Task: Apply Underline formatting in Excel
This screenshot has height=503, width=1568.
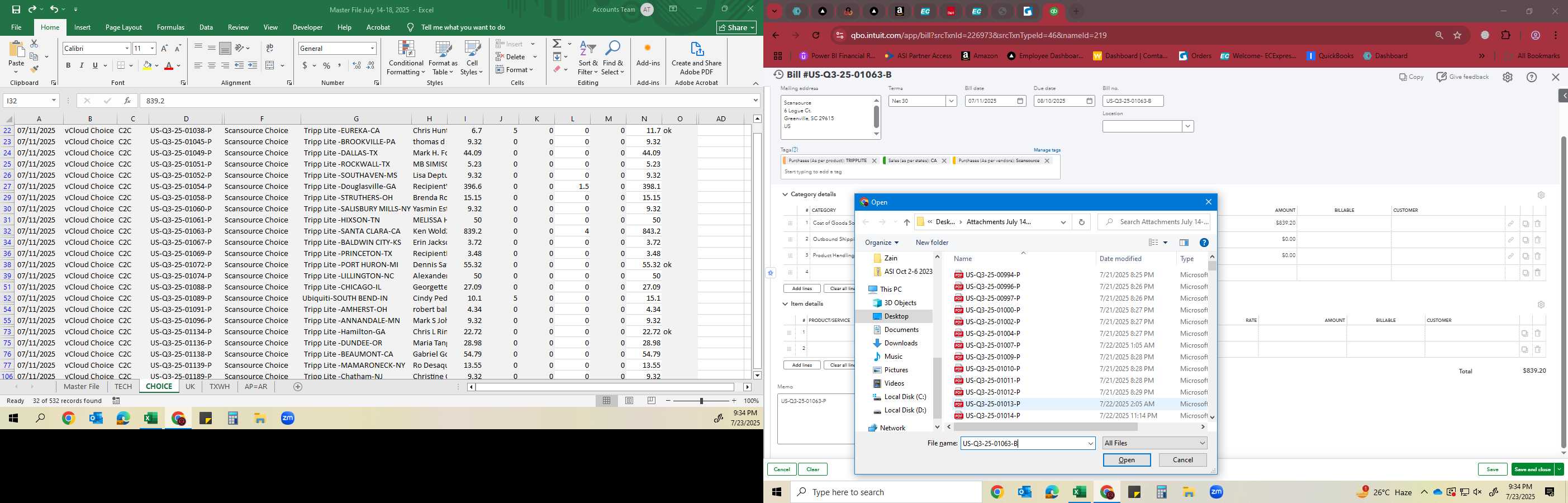Action: coord(95,65)
